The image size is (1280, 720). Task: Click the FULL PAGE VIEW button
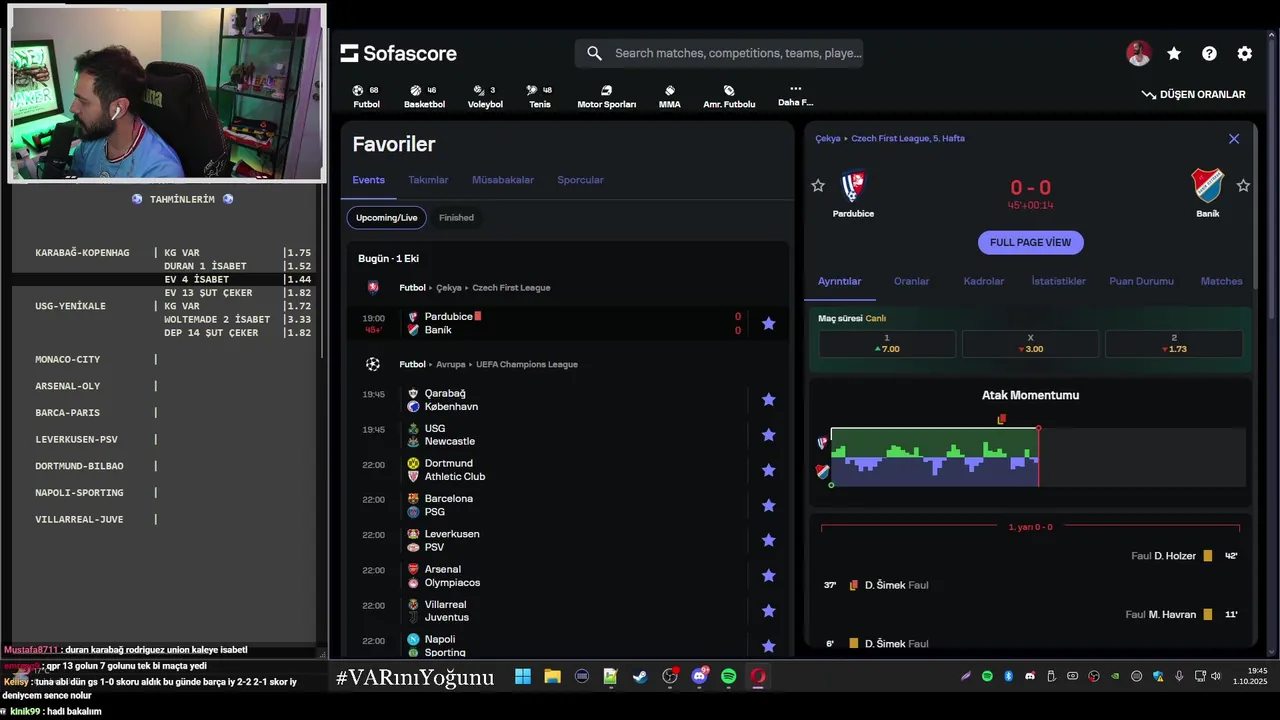pyautogui.click(x=1030, y=242)
